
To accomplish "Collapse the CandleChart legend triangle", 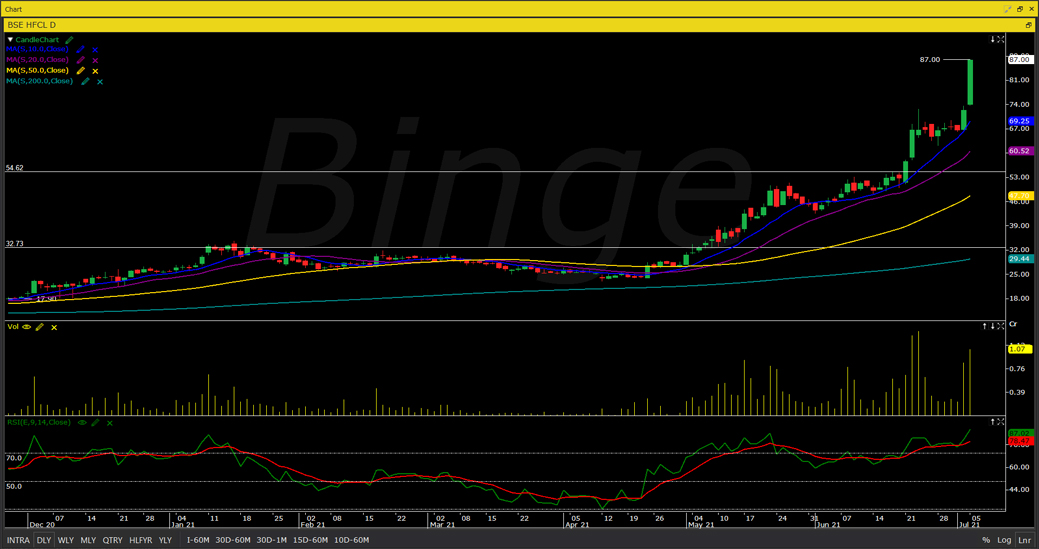I will 10,40.
